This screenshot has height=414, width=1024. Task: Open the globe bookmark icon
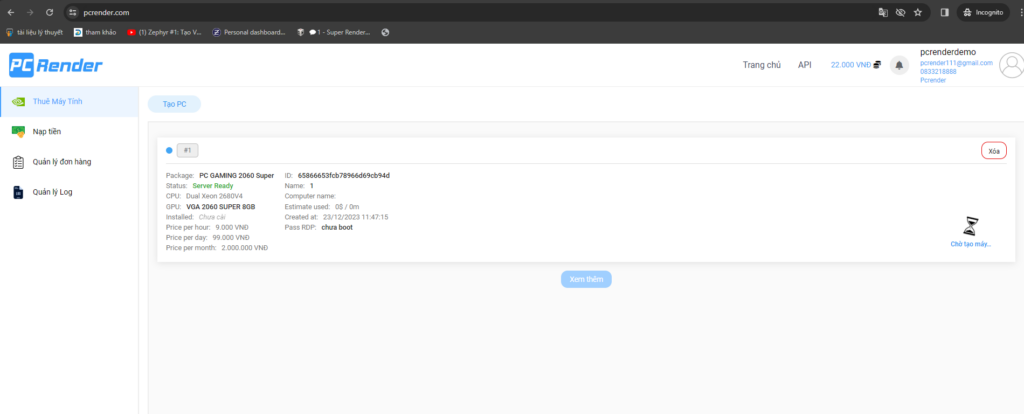coord(385,32)
